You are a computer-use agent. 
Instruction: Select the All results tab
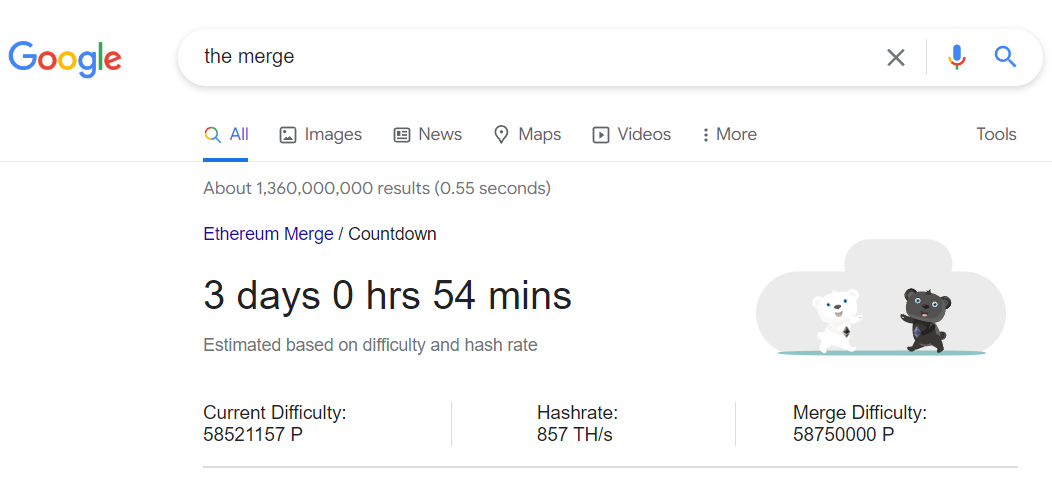click(x=226, y=134)
